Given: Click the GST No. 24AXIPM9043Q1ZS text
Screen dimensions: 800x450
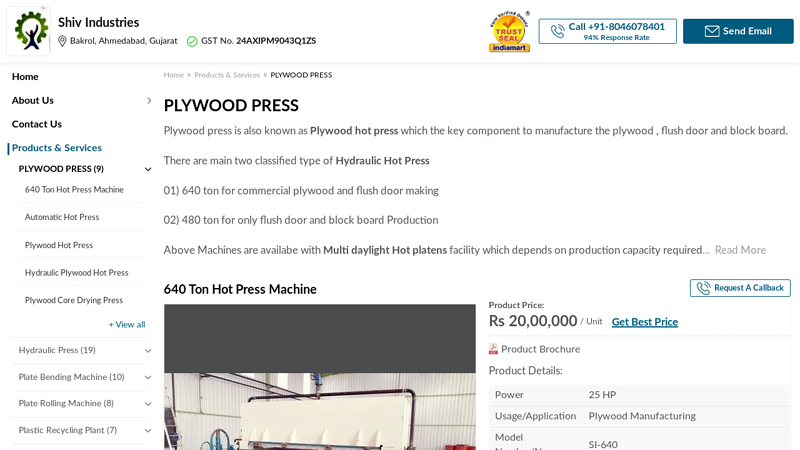Looking at the screenshot, I should [x=258, y=41].
